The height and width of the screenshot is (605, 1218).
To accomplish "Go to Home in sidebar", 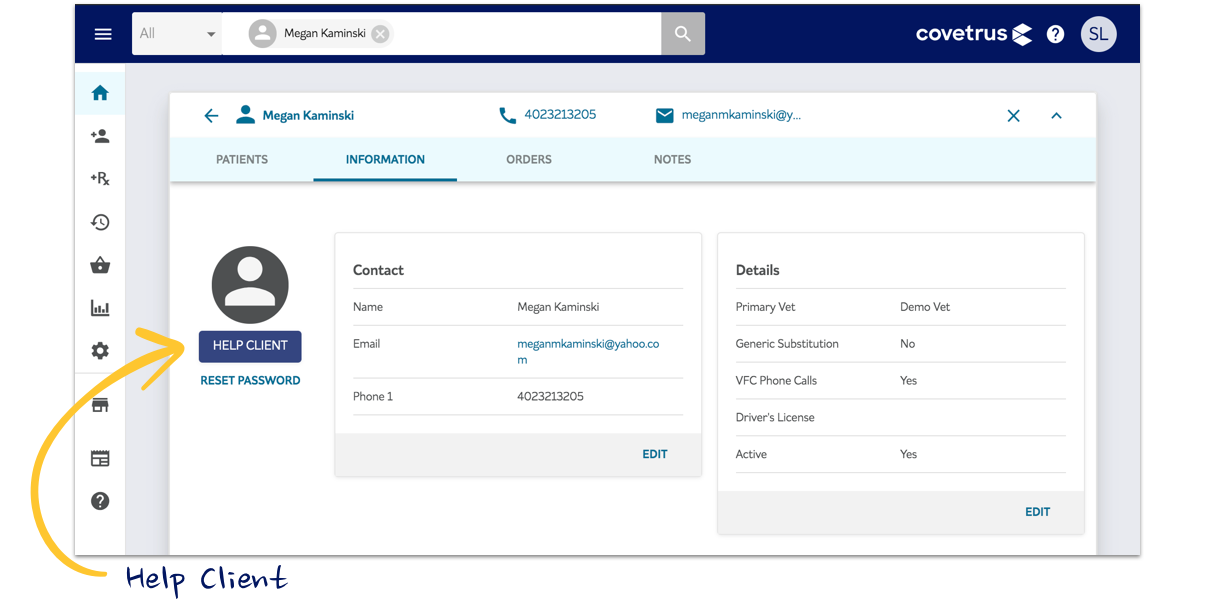I will (x=100, y=93).
